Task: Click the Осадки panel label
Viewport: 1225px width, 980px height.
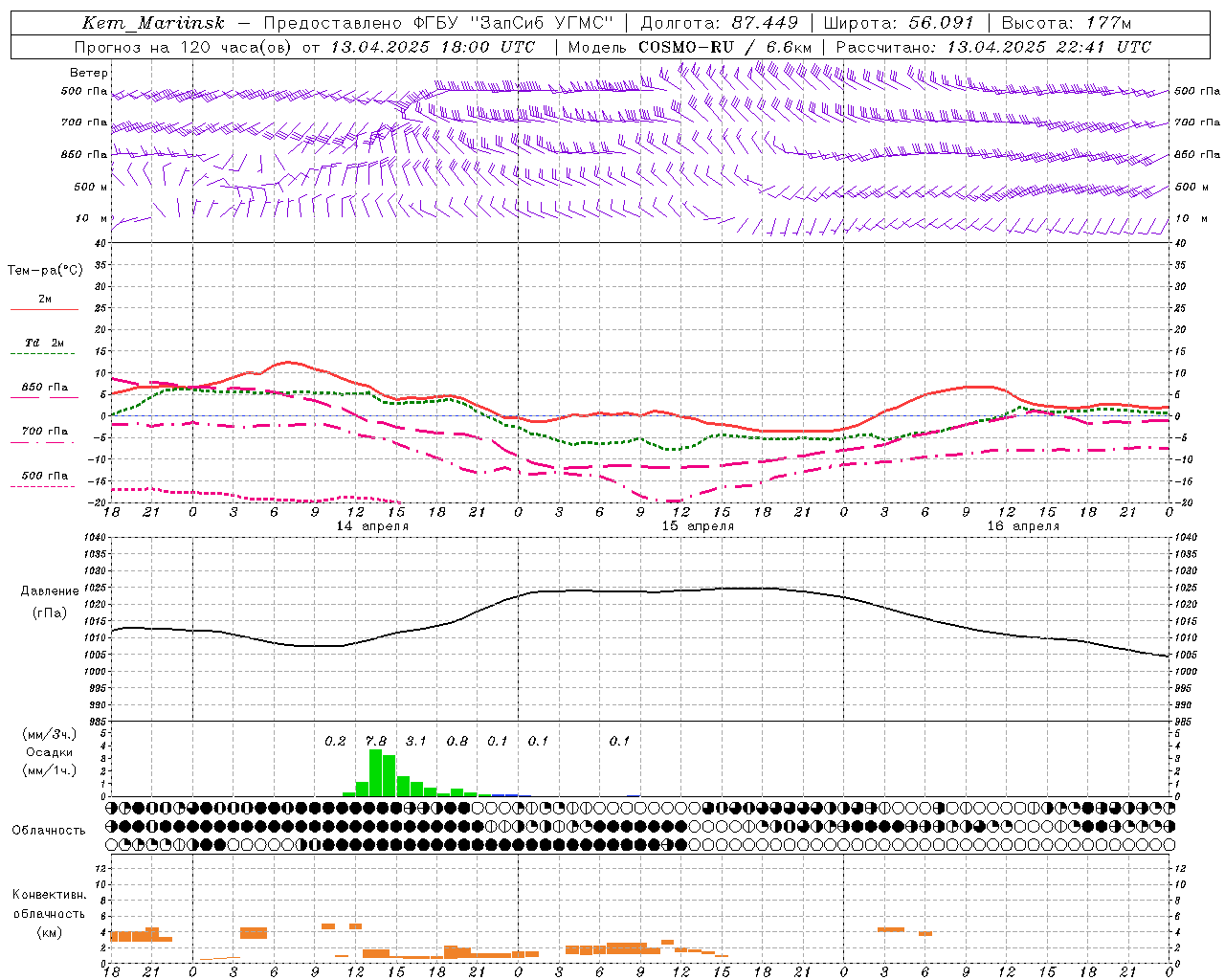Action: point(50,752)
